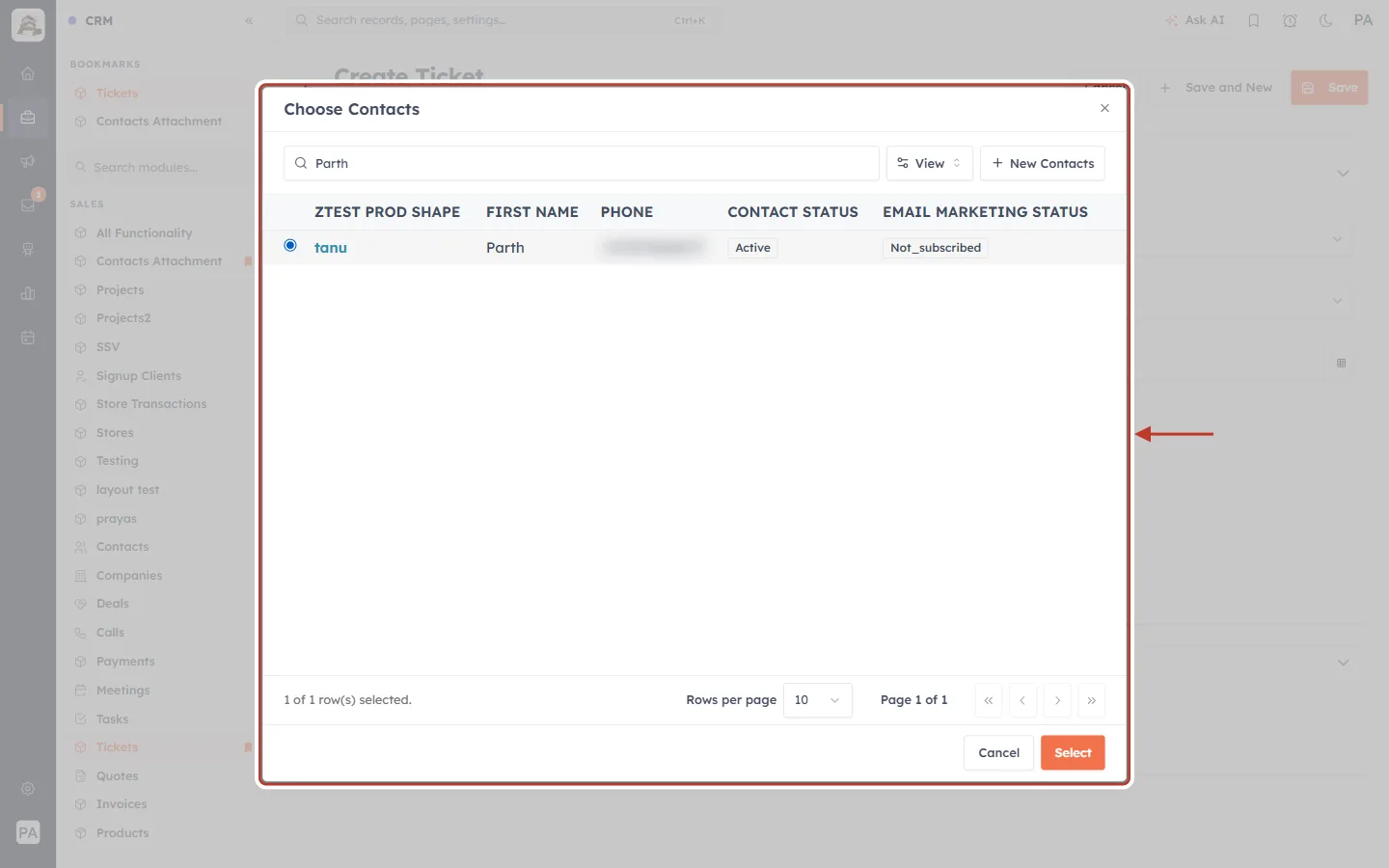Click the CONTACT STATUS column header

pos(793,212)
